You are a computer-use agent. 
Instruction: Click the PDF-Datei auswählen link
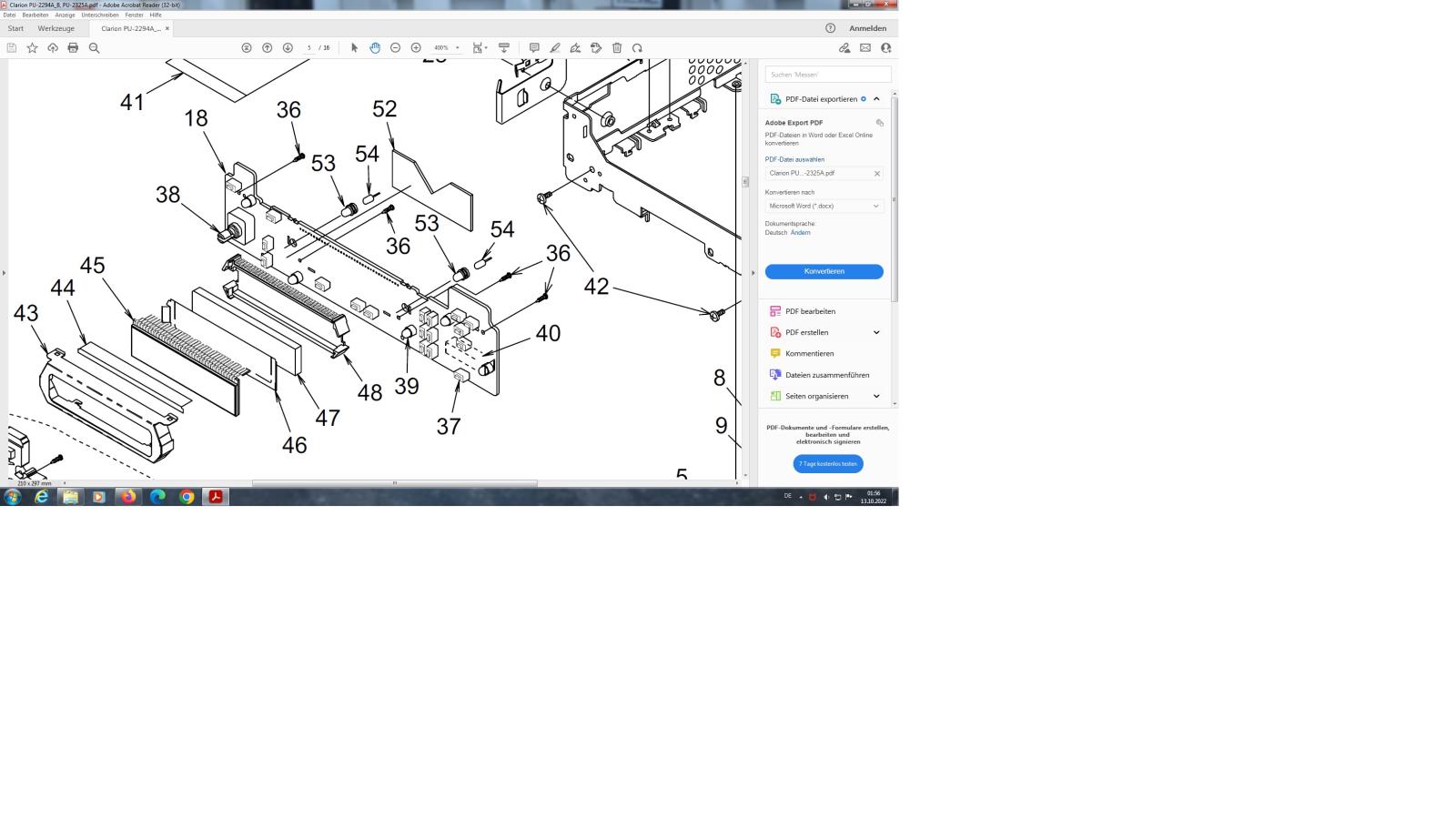pyautogui.click(x=794, y=159)
